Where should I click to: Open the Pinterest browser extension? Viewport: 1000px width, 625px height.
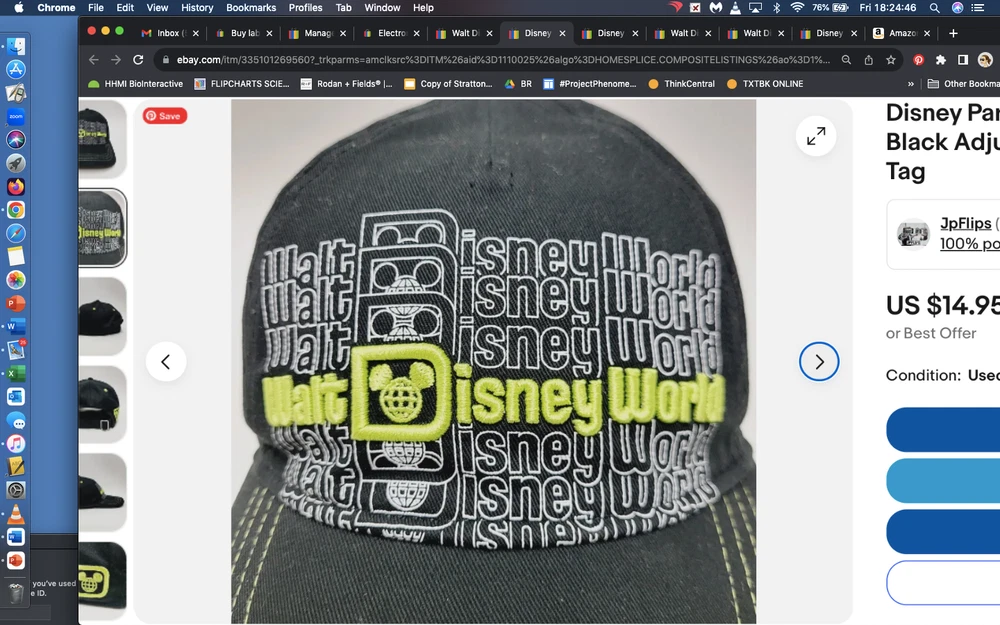point(918,60)
